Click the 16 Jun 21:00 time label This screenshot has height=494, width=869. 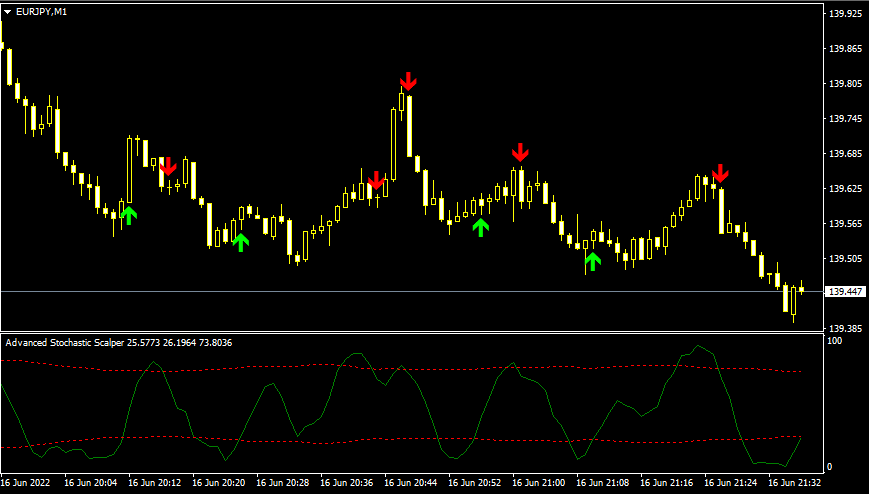coord(538,482)
